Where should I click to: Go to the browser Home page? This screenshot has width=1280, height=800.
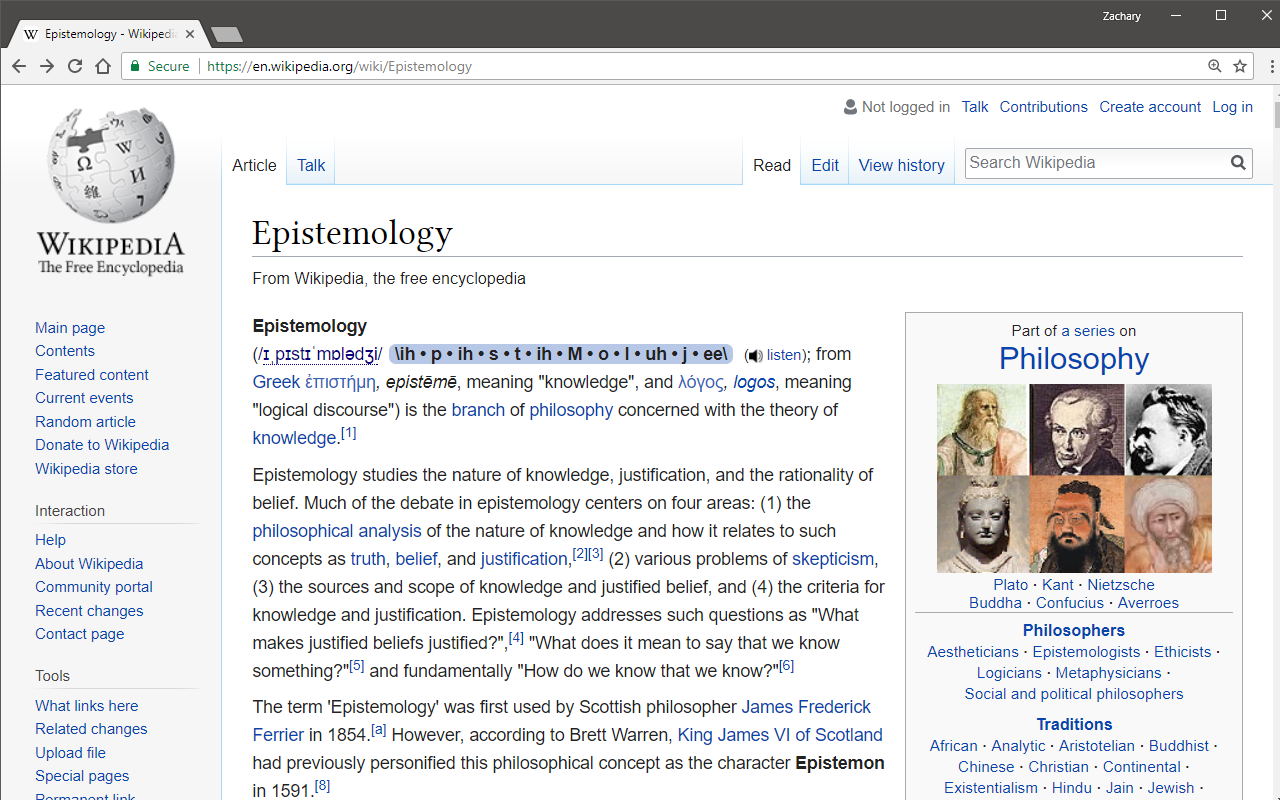point(103,66)
